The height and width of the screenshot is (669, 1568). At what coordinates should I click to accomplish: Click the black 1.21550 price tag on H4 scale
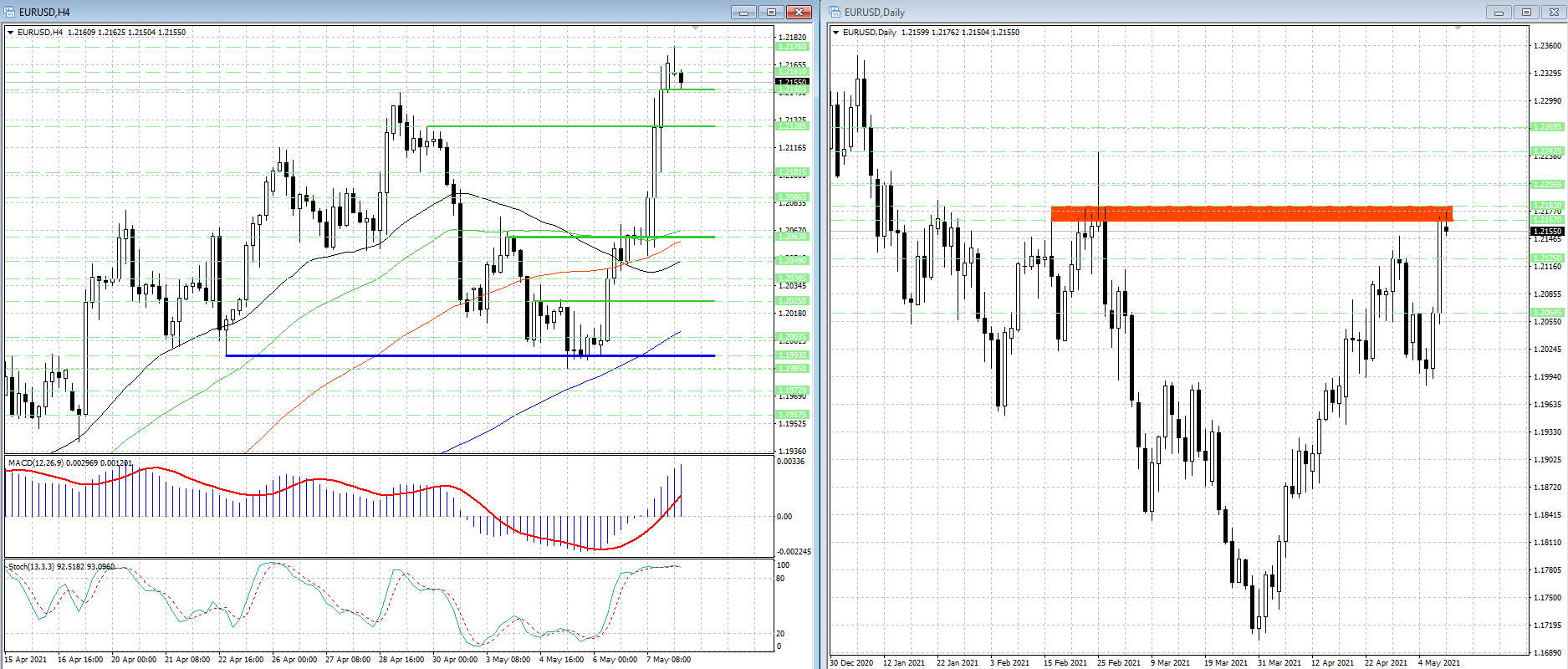pyautogui.click(x=793, y=82)
